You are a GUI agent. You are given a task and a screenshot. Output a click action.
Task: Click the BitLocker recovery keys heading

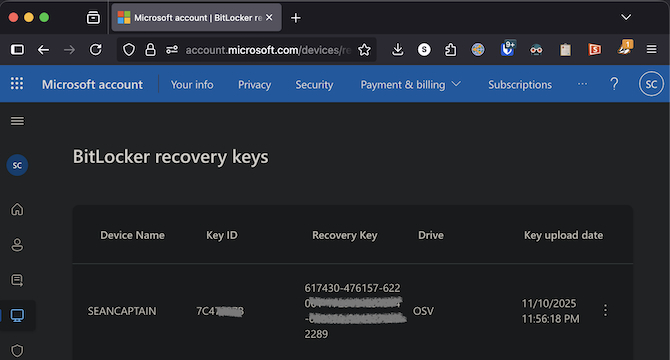point(170,157)
